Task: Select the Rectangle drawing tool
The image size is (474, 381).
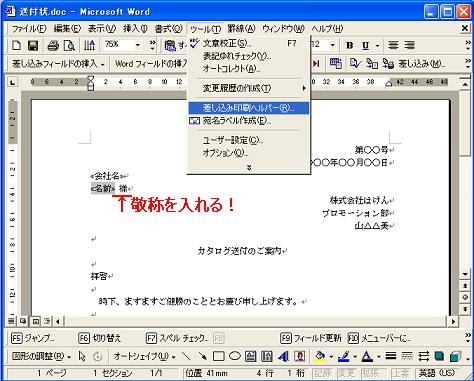Action: point(218,356)
